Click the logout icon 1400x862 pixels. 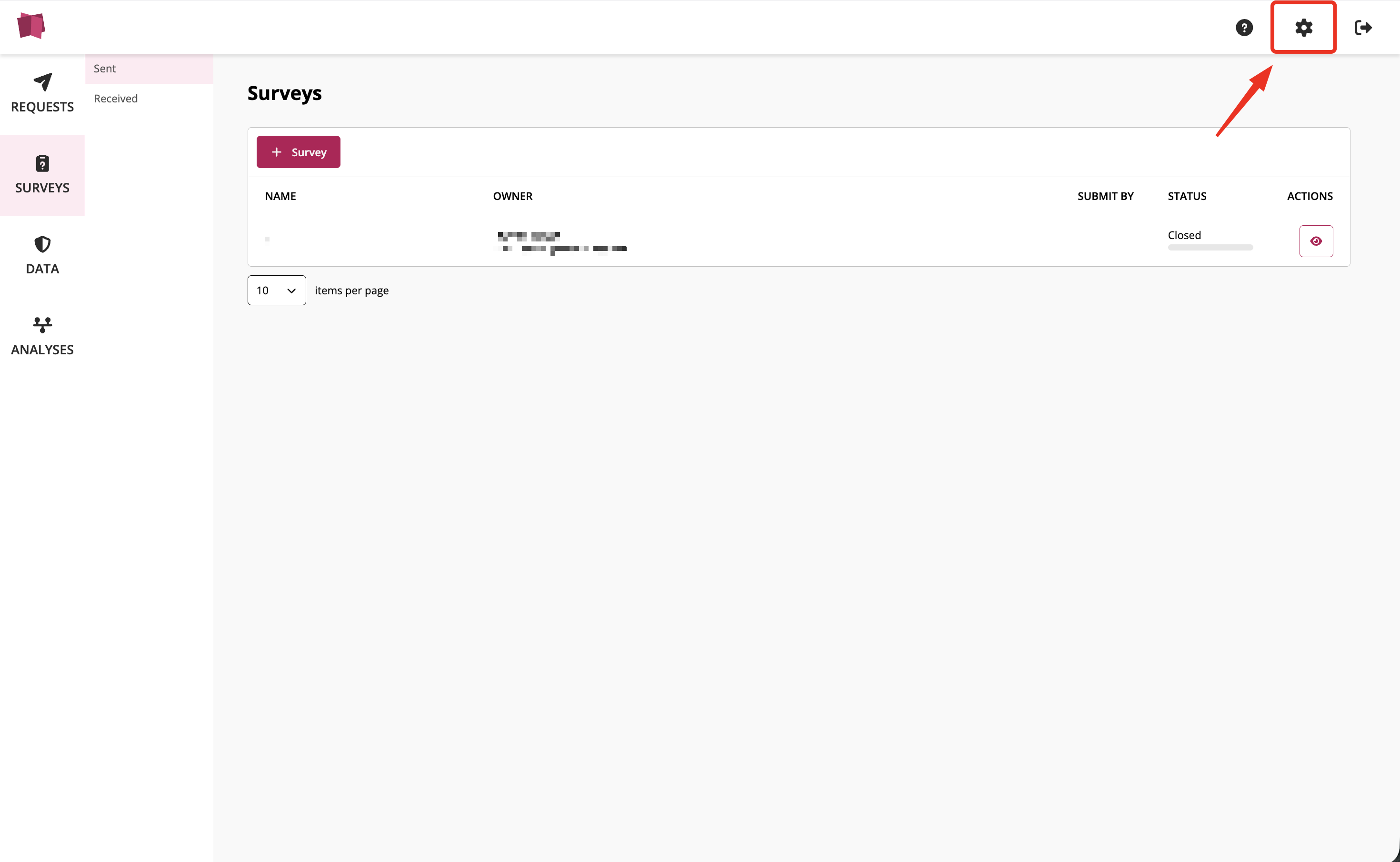click(1363, 27)
